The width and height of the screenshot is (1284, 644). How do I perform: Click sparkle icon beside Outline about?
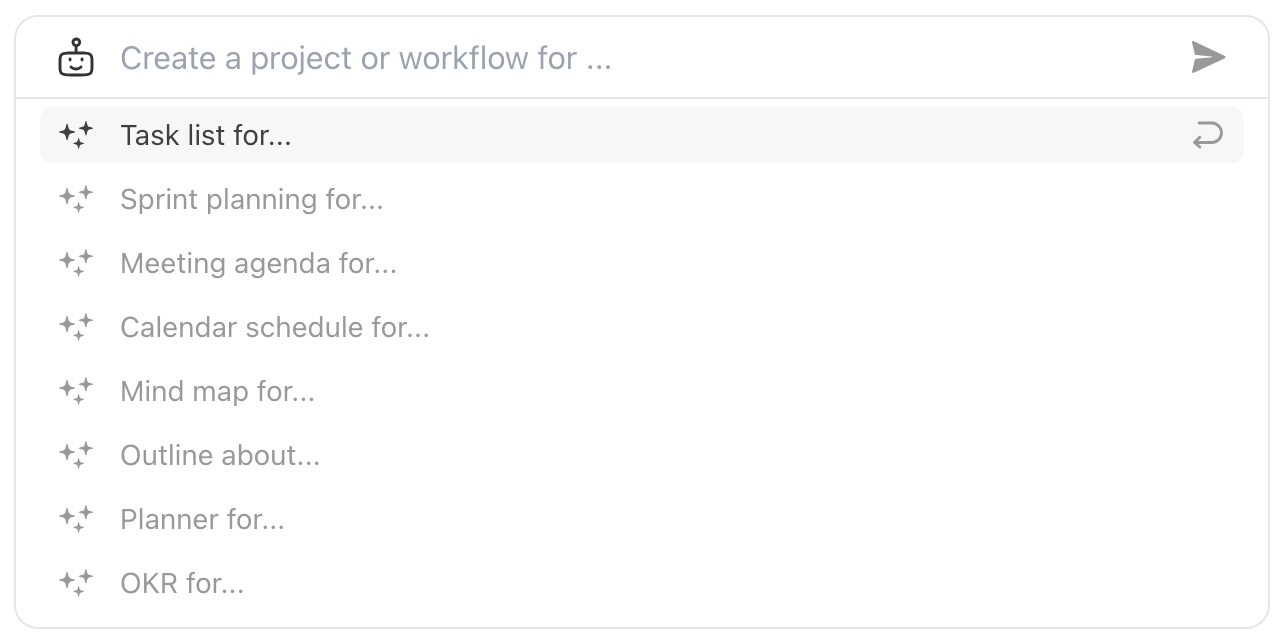(76, 455)
